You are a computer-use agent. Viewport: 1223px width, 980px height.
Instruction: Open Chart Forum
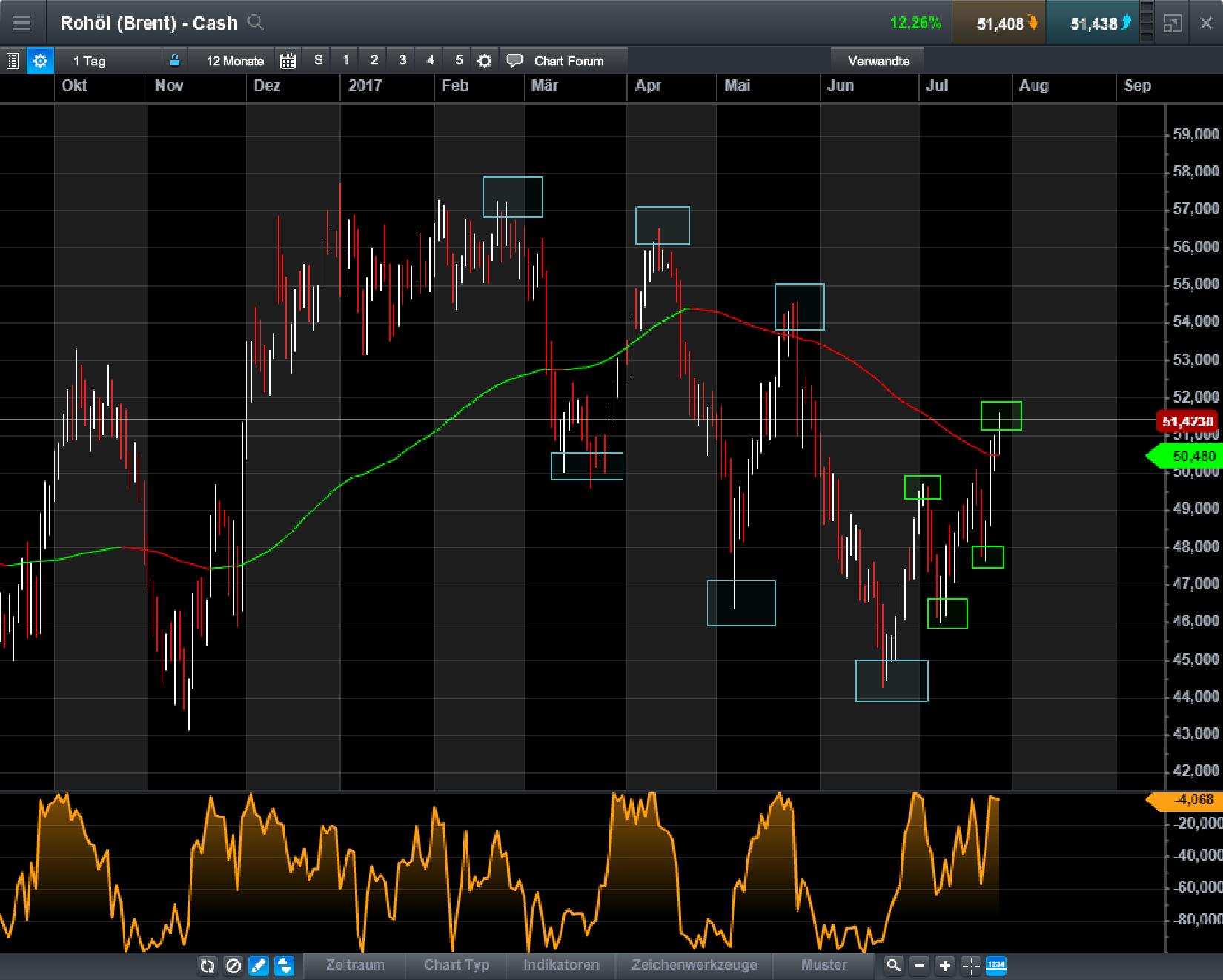[x=568, y=61]
